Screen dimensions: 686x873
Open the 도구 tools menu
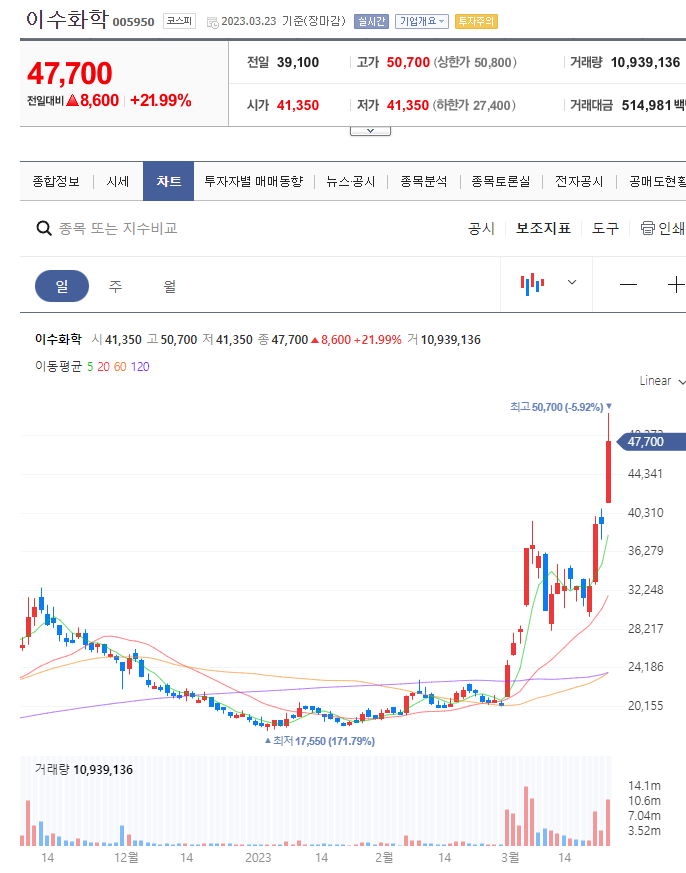click(x=605, y=228)
